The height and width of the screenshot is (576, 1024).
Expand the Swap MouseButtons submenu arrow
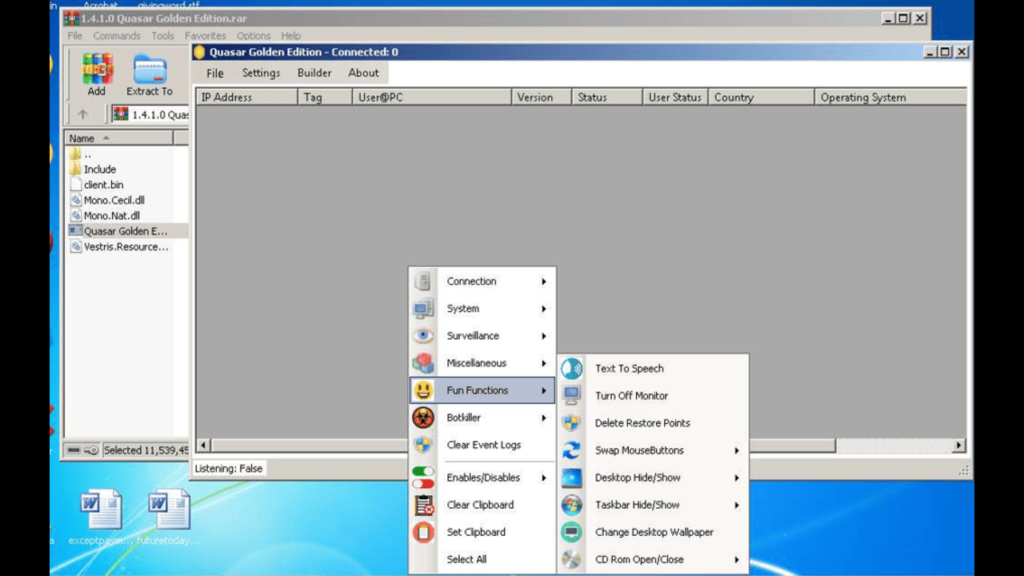(737, 451)
